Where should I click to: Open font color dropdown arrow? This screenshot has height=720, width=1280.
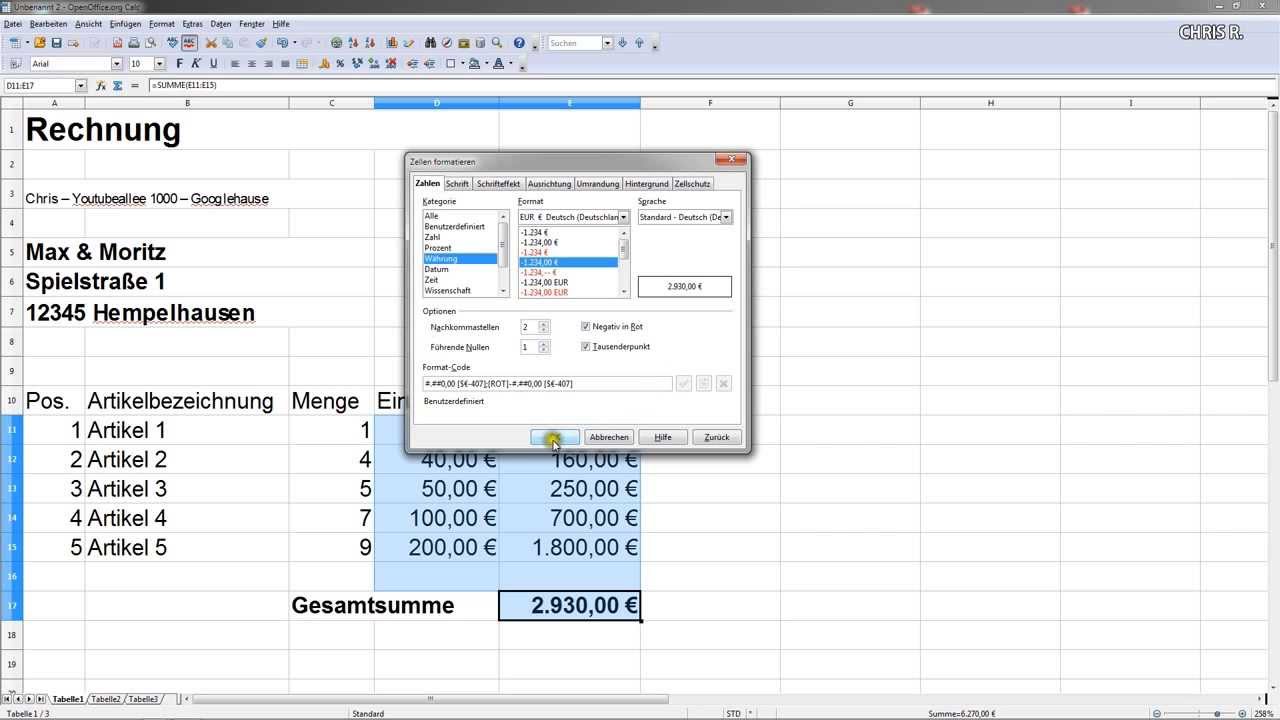coord(510,63)
